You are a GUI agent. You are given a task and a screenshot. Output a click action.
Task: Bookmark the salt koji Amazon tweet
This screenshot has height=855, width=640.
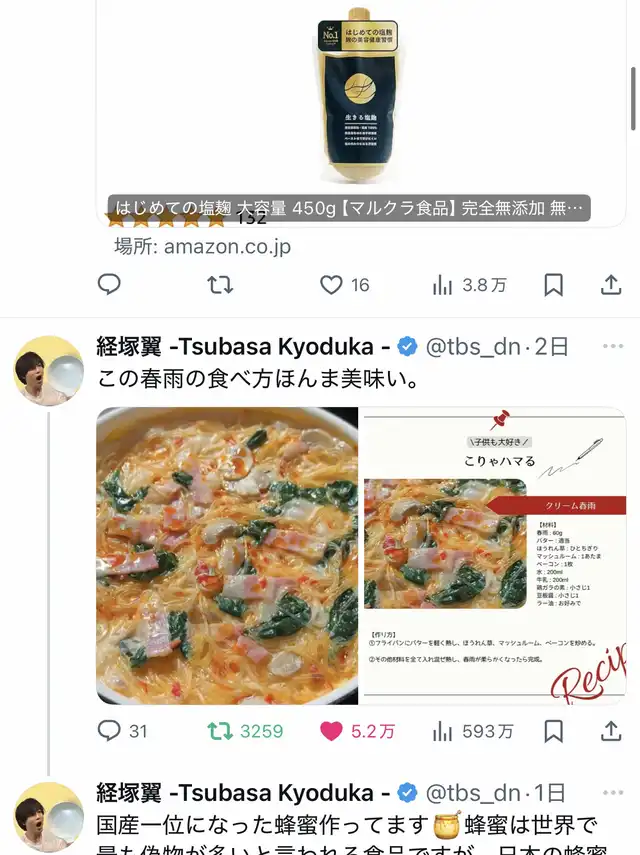(553, 285)
